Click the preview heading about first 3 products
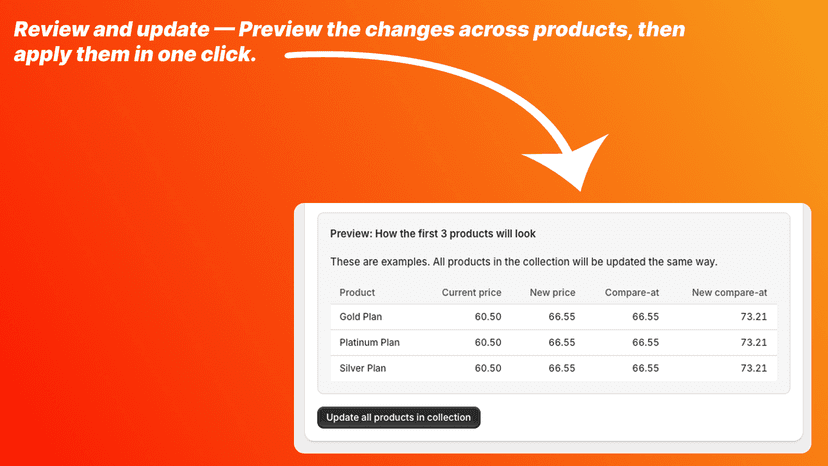 pyautogui.click(x=433, y=234)
